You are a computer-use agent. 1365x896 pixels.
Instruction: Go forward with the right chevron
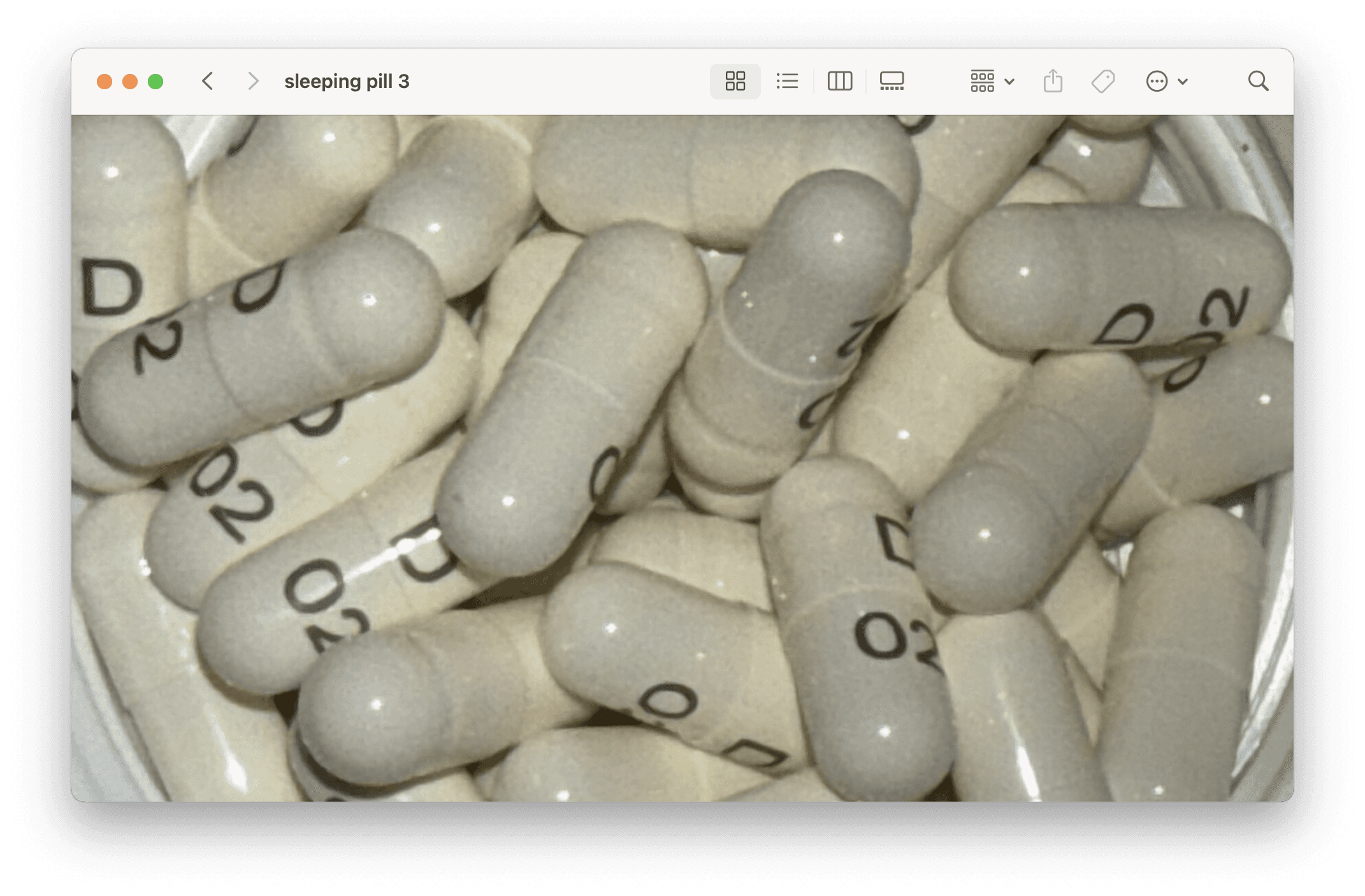(253, 82)
